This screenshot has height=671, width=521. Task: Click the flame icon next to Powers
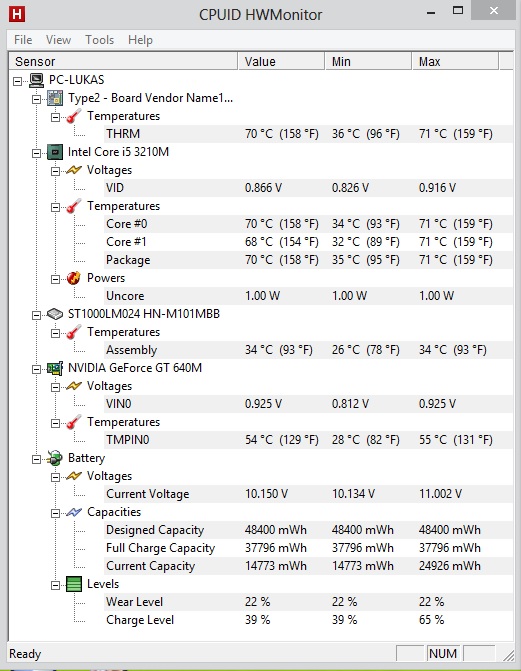point(74,278)
